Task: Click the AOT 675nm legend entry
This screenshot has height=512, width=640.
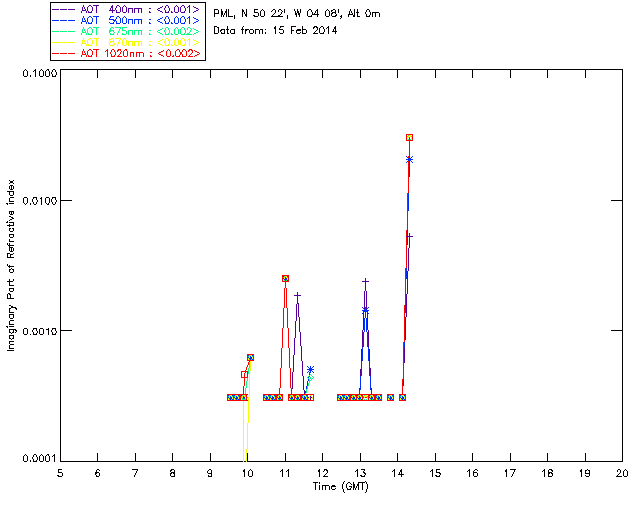Action: tap(127, 31)
